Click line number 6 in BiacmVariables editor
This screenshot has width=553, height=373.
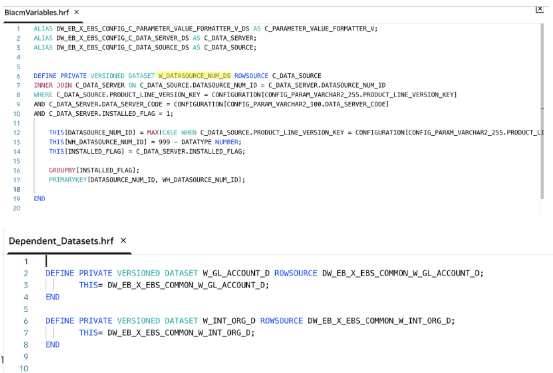point(18,76)
